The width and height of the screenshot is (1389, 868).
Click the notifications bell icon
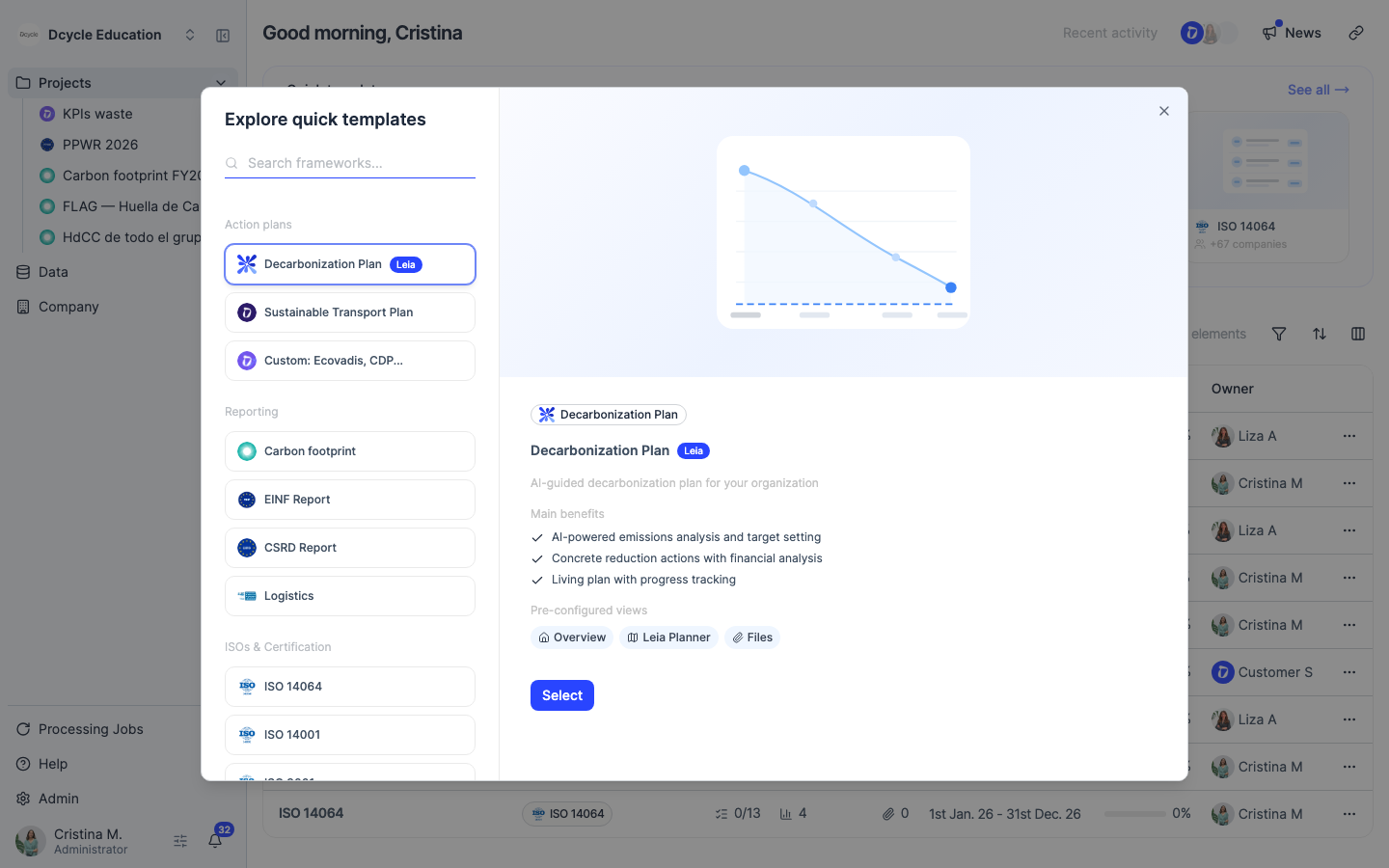[x=215, y=841]
